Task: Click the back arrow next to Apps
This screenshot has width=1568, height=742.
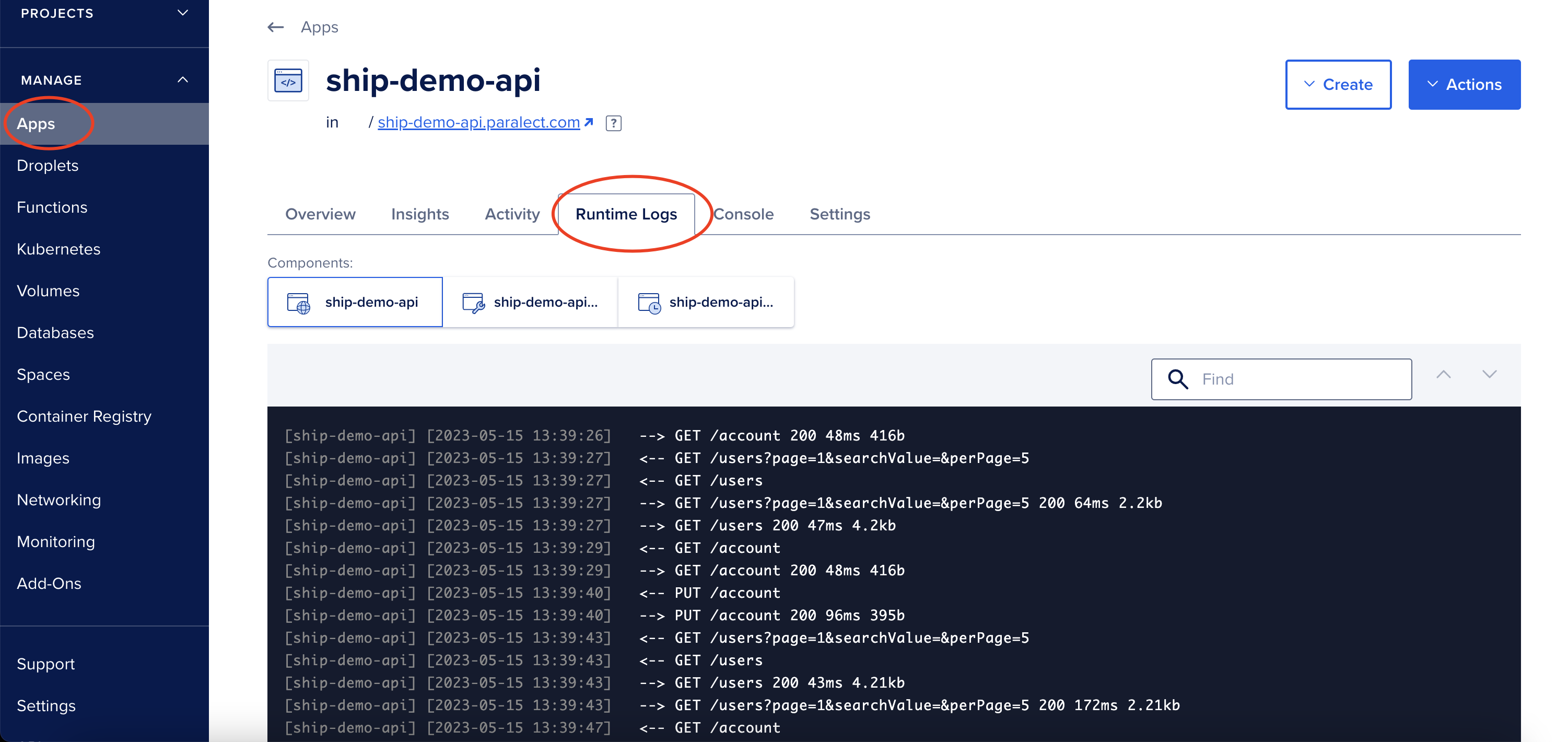Action: [275, 27]
